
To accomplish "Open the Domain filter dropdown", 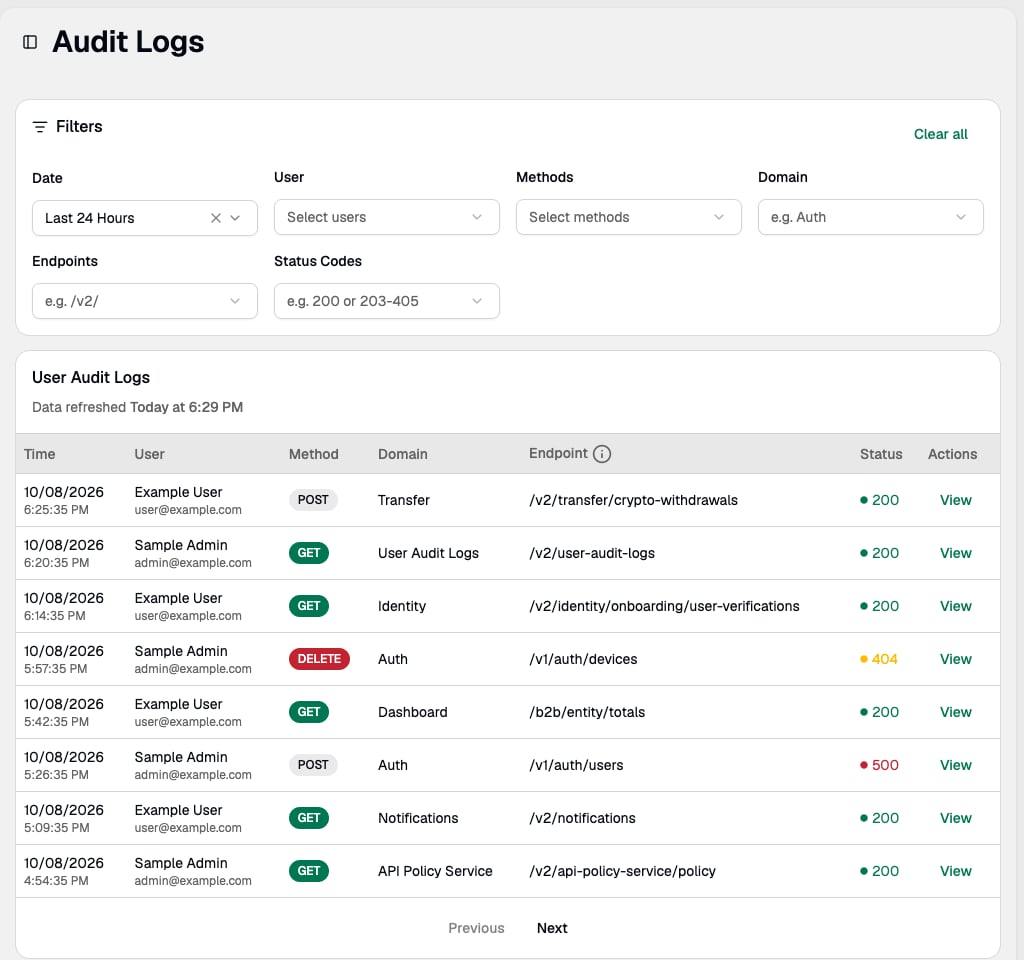I will point(871,217).
